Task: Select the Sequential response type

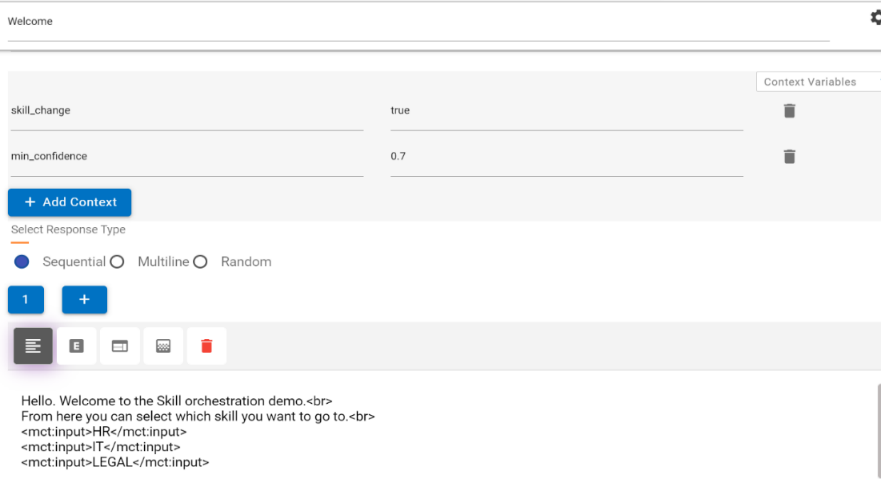Action: click(22, 262)
